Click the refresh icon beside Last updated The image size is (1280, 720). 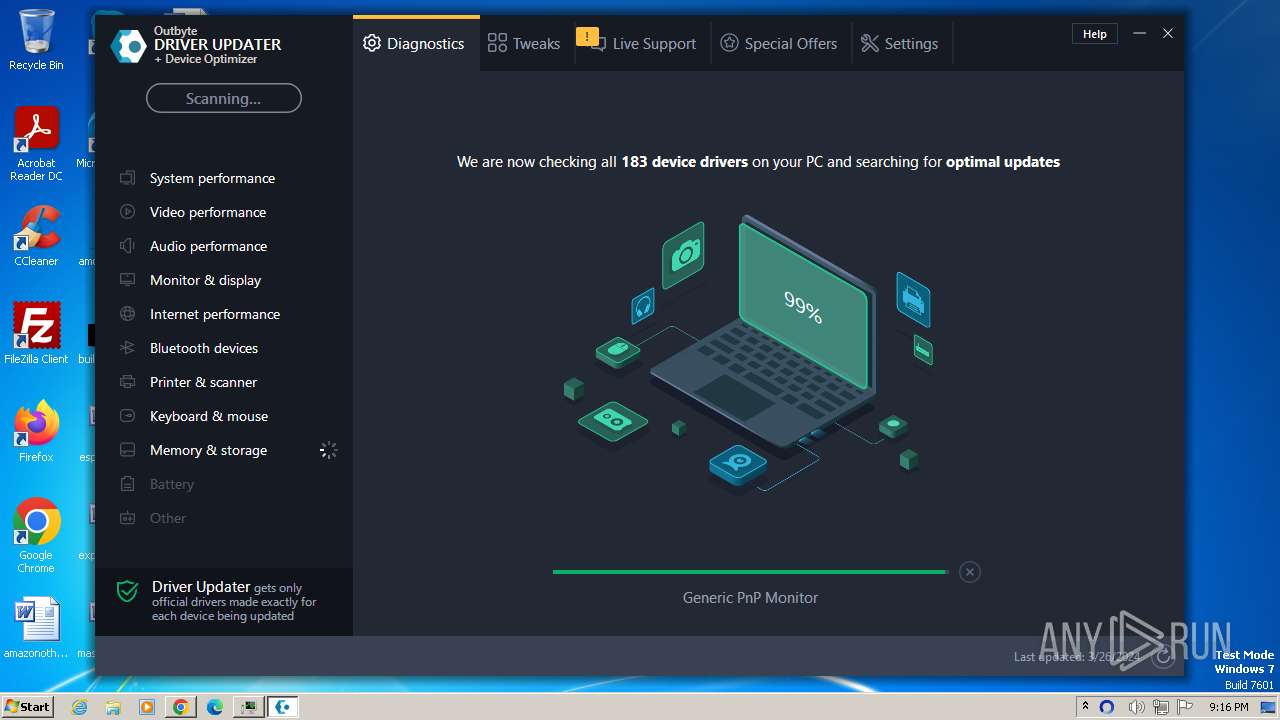1162,657
